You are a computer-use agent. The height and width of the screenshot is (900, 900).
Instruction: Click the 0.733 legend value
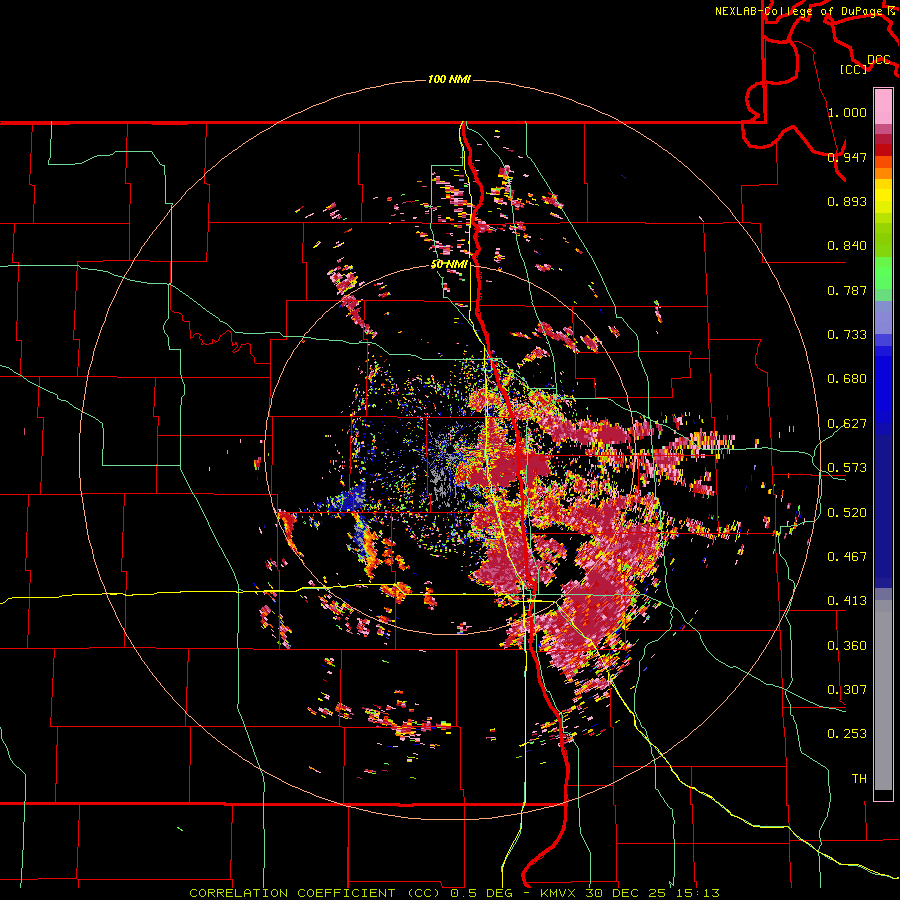[x=847, y=335]
